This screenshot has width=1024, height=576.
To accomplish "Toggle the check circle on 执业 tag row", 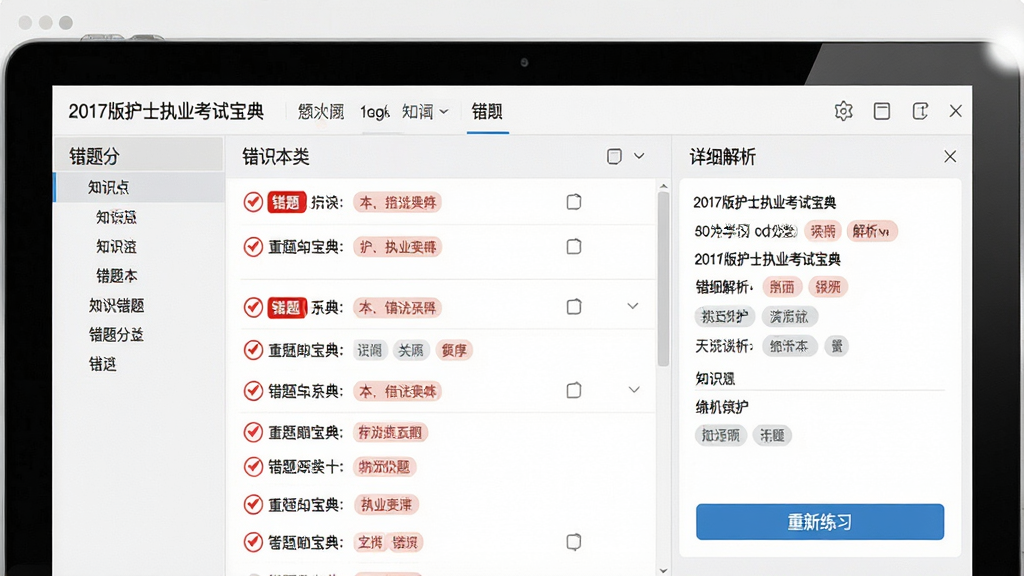I will click(x=253, y=504).
